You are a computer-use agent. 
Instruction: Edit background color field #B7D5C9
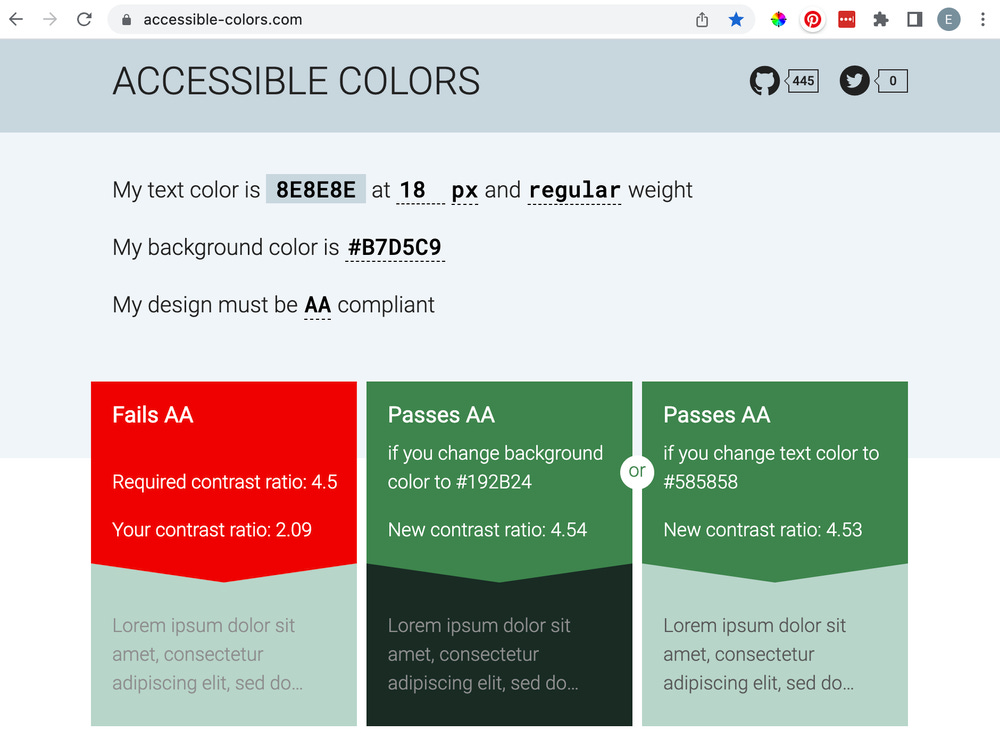(x=395, y=247)
